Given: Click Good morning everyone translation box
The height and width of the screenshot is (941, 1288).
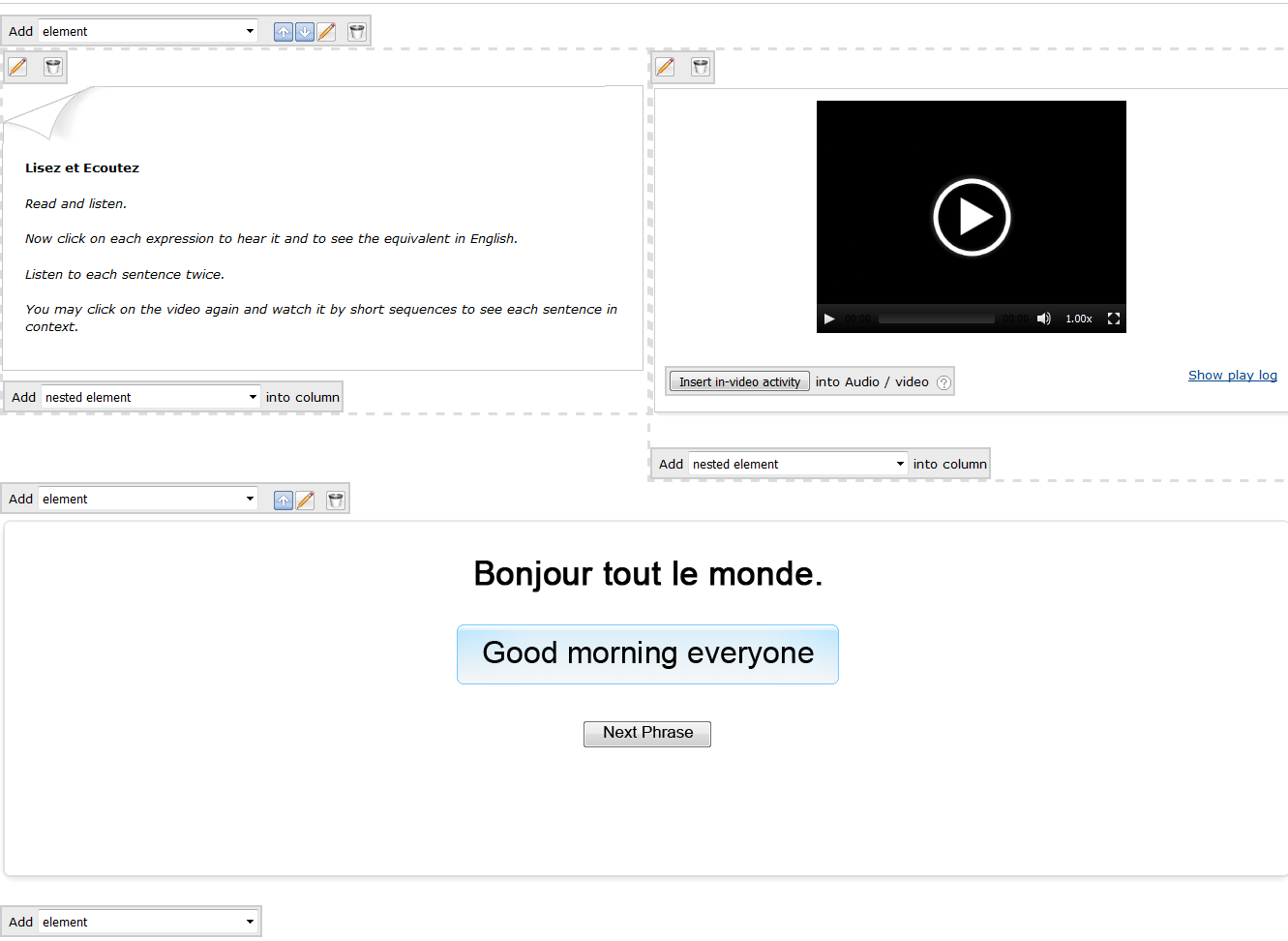Looking at the screenshot, I should (647, 654).
